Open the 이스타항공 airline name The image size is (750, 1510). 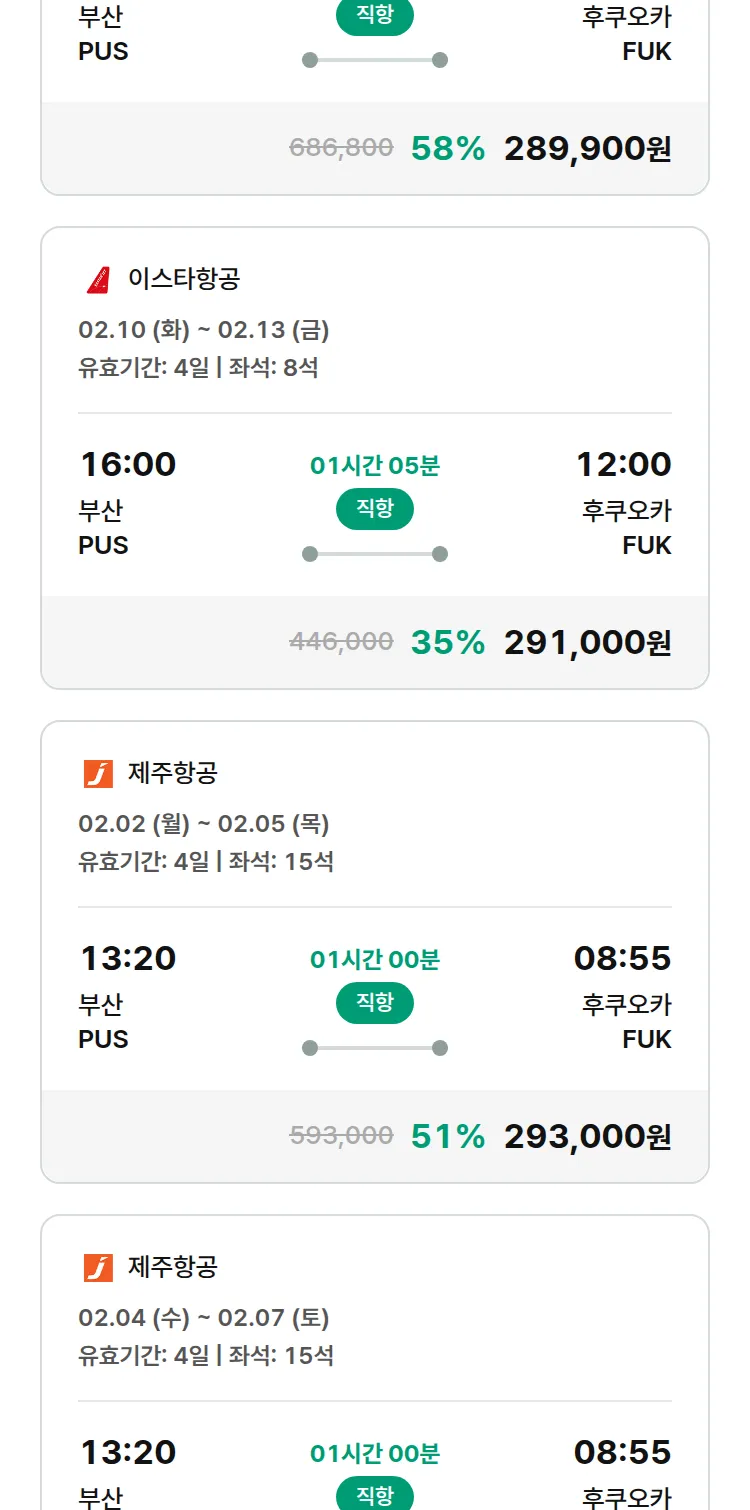pos(184,279)
